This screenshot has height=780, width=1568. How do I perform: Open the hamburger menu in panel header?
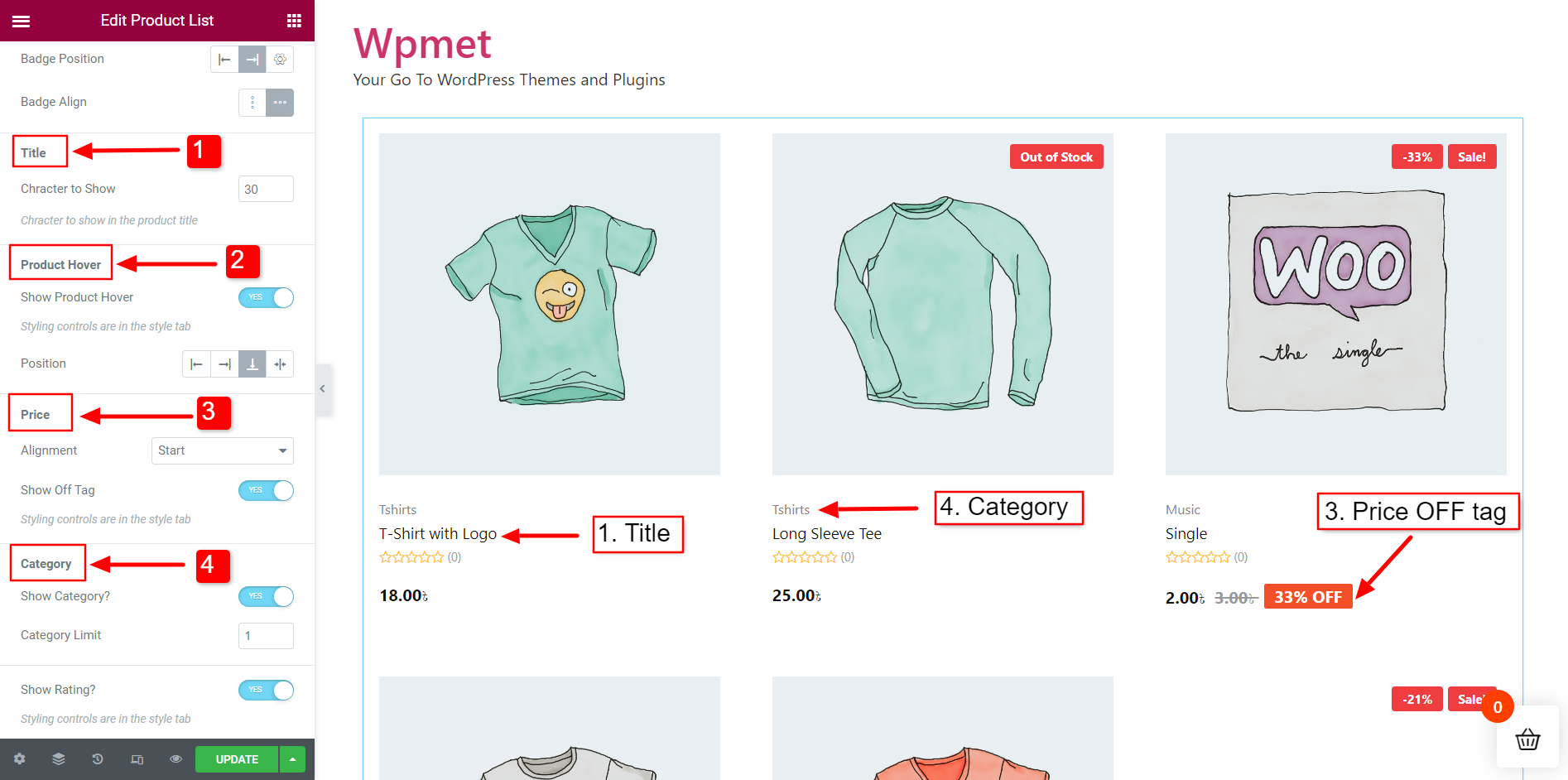(21, 20)
